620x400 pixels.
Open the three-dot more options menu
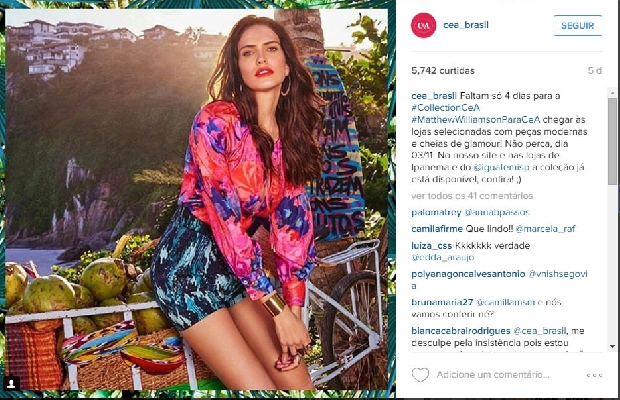[x=594, y=375]
